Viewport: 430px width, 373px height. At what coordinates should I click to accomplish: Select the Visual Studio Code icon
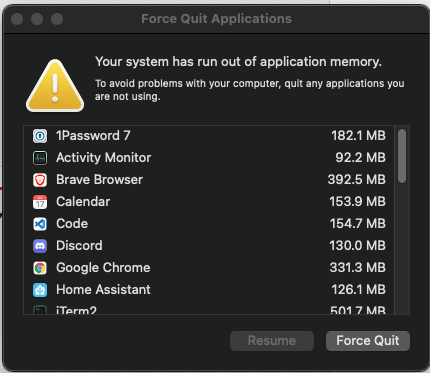[x=40, y=224]
